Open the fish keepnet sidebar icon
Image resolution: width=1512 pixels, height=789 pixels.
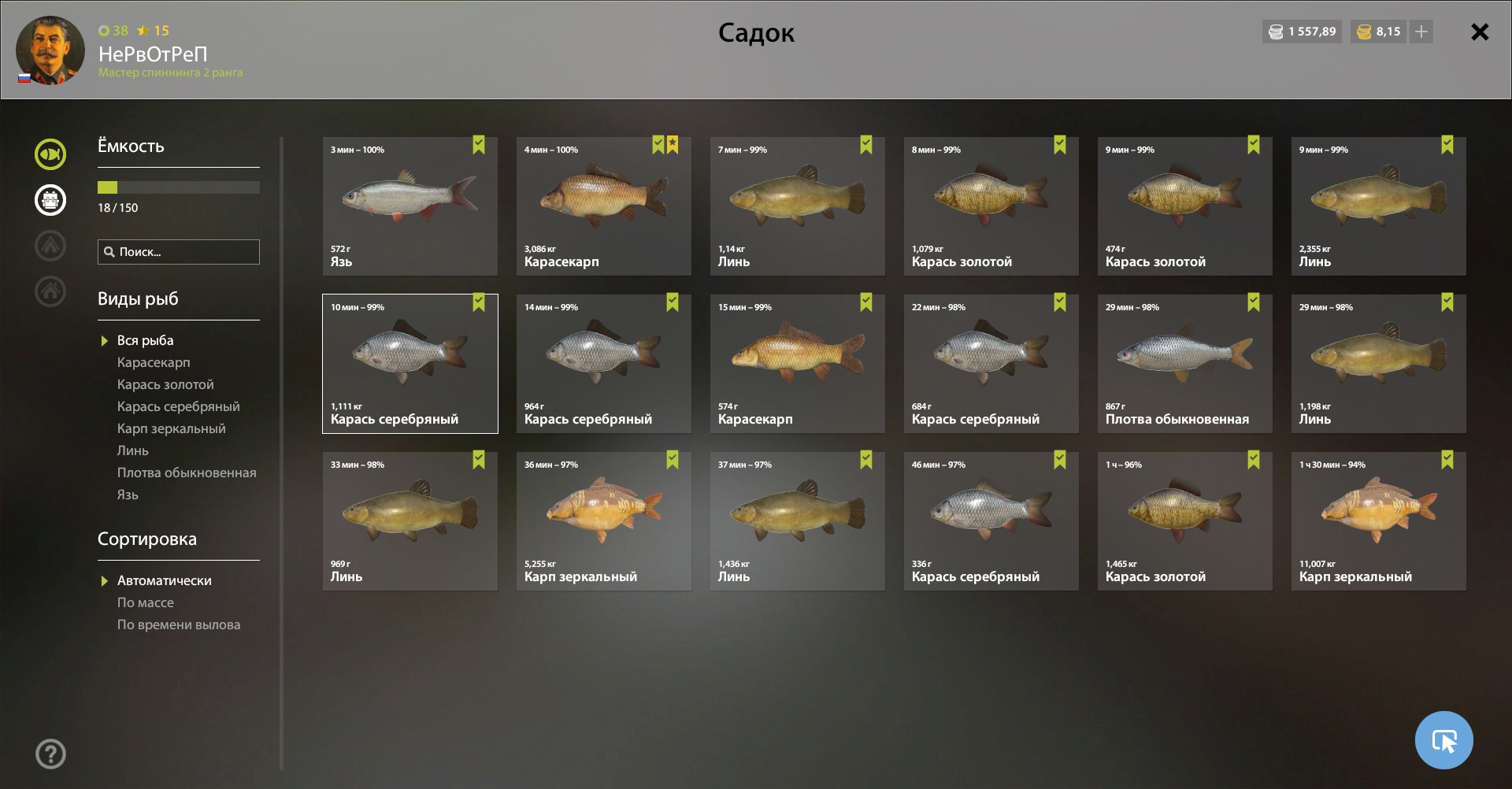point(50,154)
